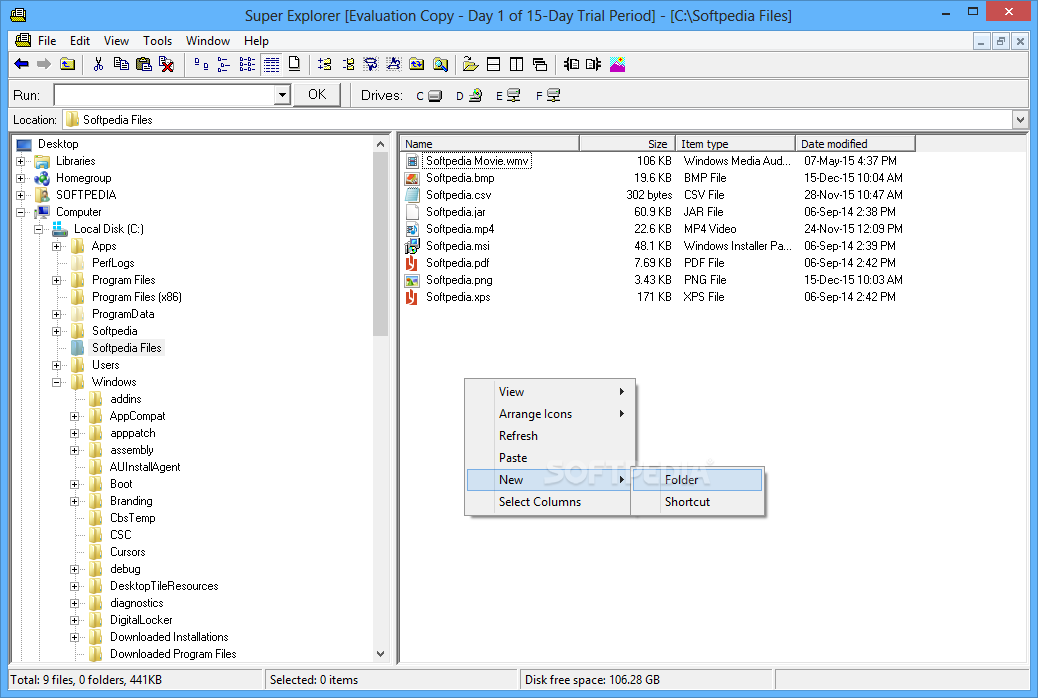The height and width of the screenshot is (698, 1038).
Task: Open the File menu
Action: point(46,41)
